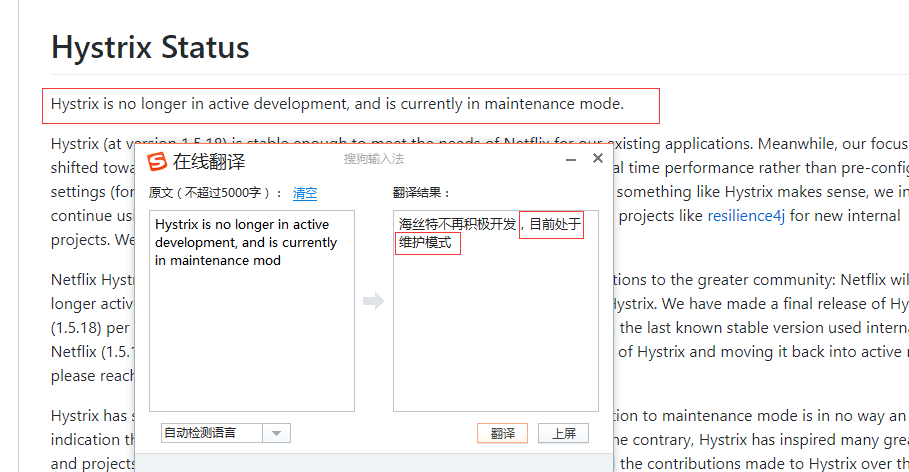Click the 搜狗输入法 caption text
Viewport: 909px width, 472px height.
coord(374,159)
